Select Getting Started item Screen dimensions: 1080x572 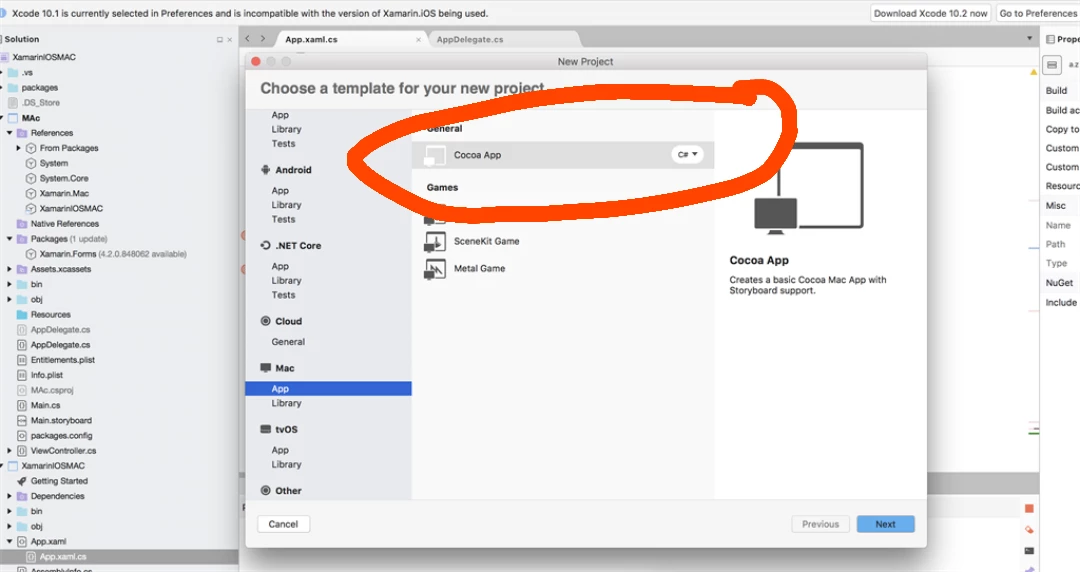point(59,481)
